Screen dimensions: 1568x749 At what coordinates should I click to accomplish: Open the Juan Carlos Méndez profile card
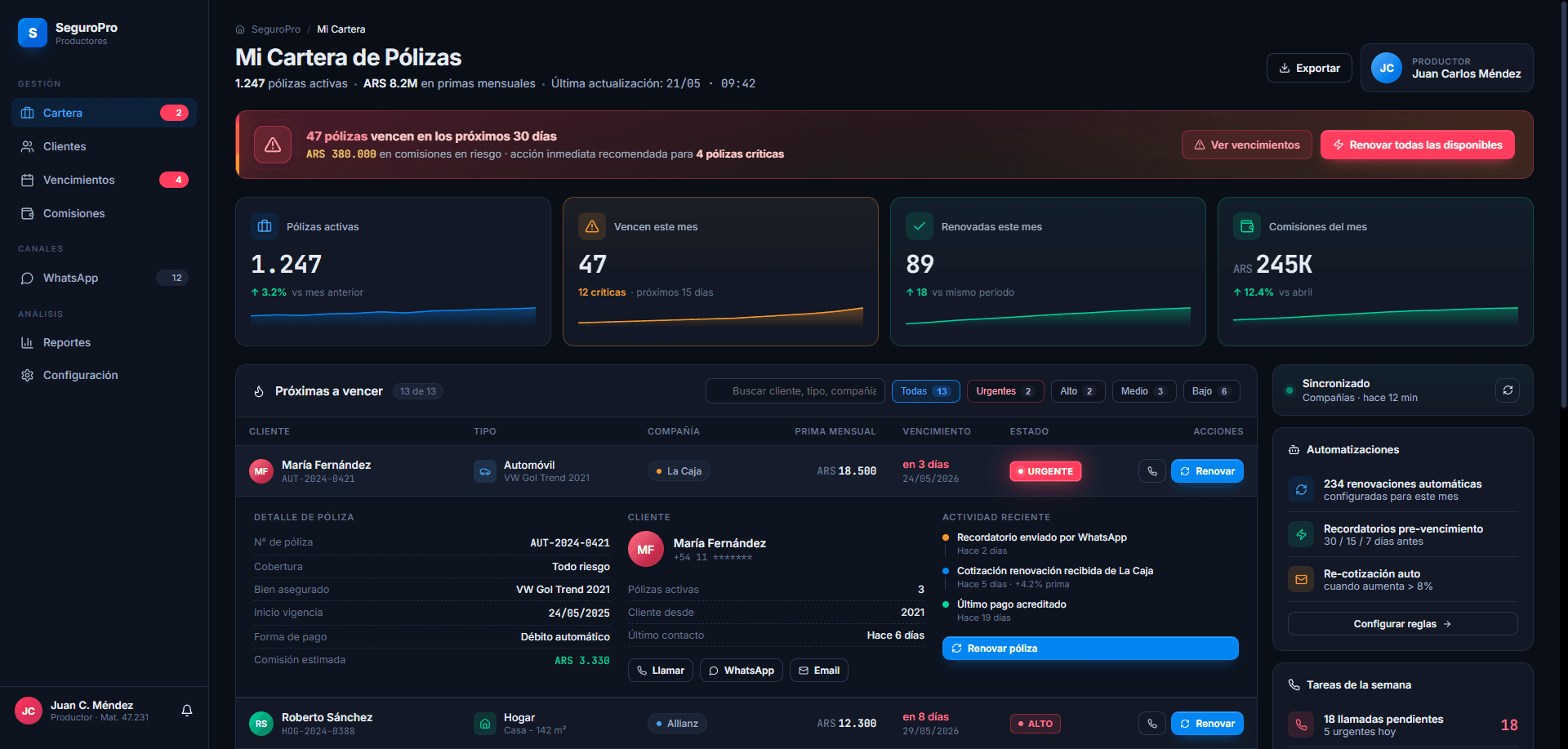1446,68
